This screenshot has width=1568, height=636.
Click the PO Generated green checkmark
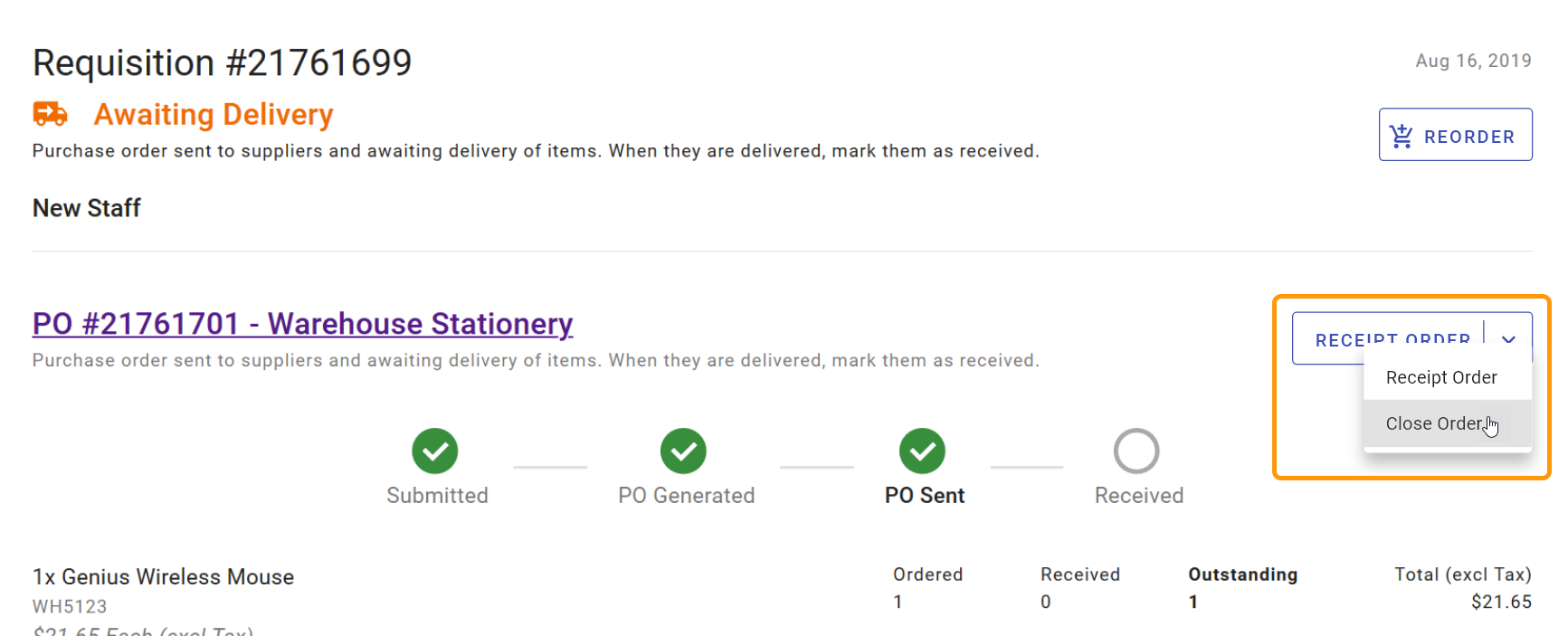point(683,451)
